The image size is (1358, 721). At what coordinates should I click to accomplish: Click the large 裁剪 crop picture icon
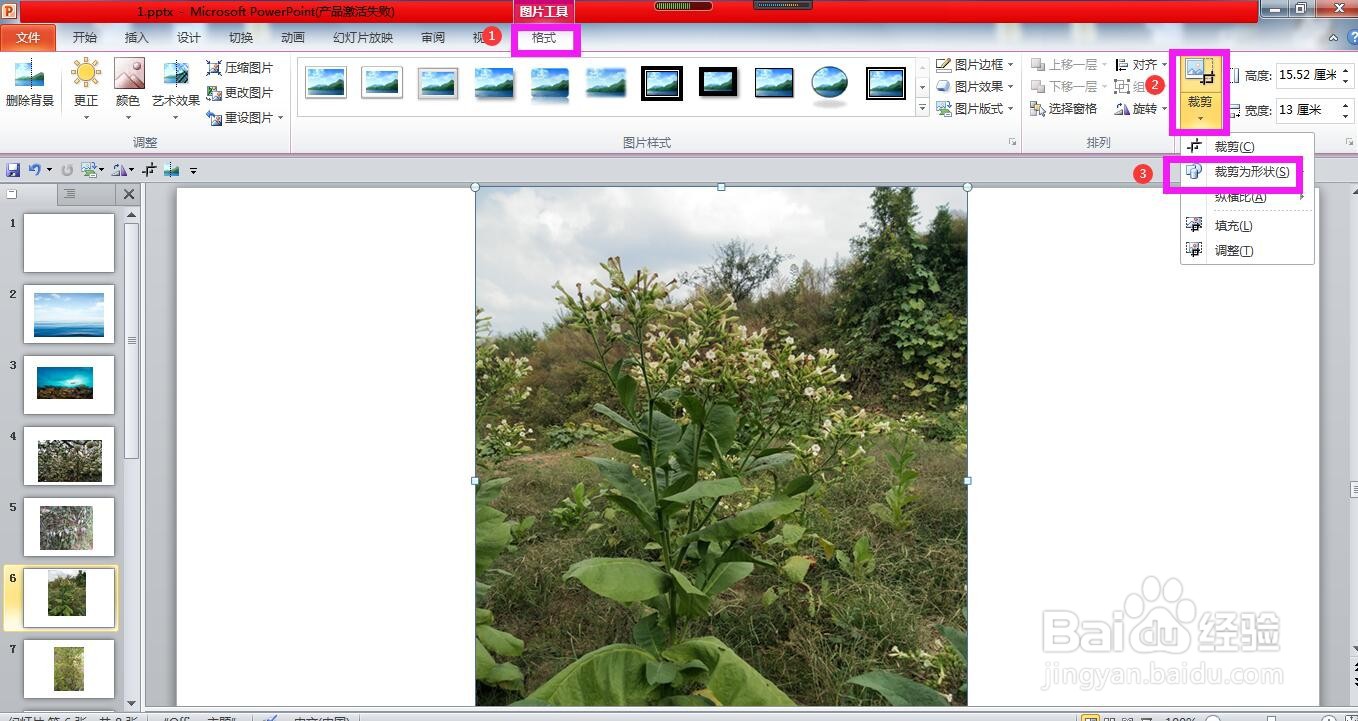click(1199, 71)
